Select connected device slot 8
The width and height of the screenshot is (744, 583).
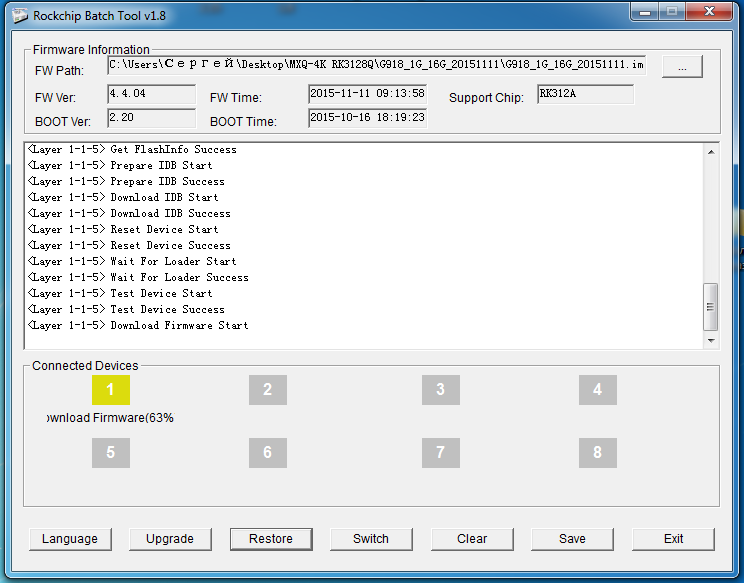(x=598, y=453)
